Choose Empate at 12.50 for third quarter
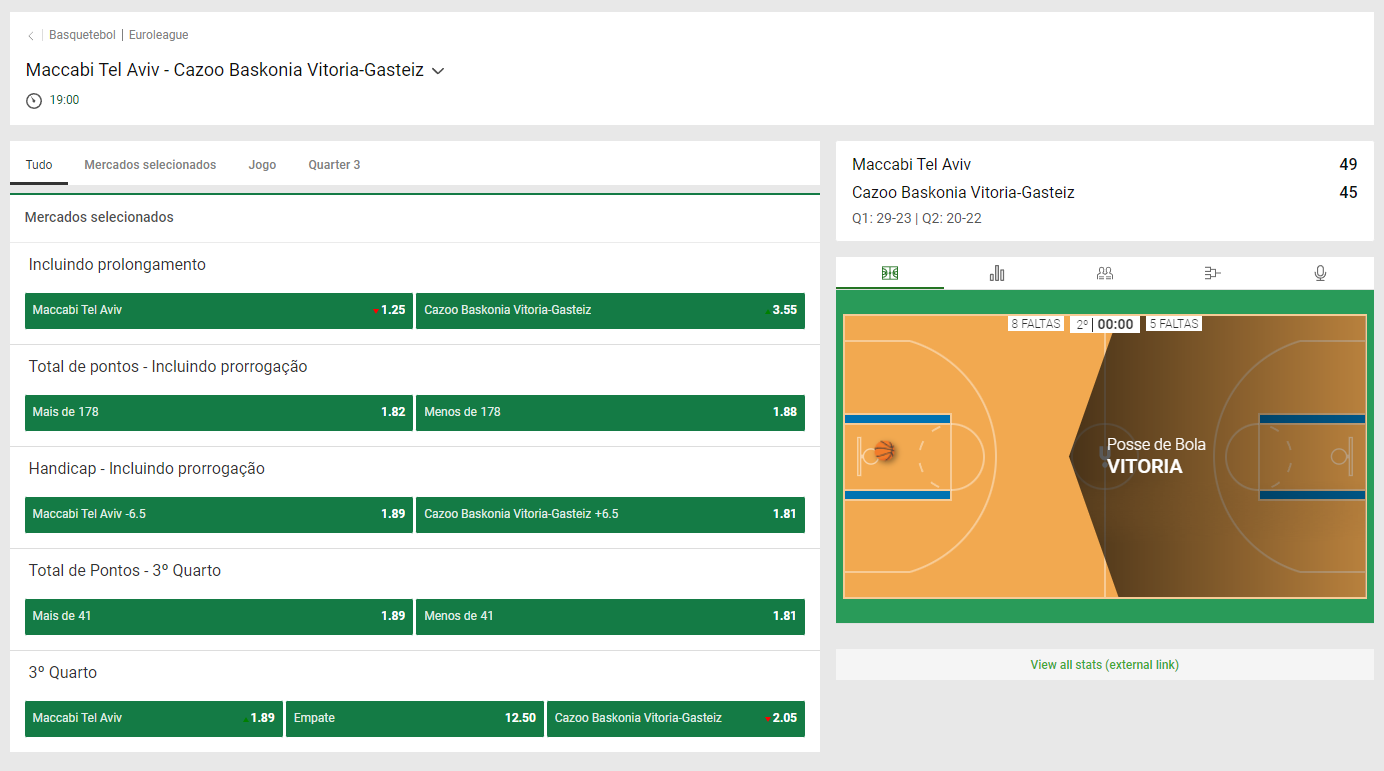1384x771 pixels. coord(414,718)
